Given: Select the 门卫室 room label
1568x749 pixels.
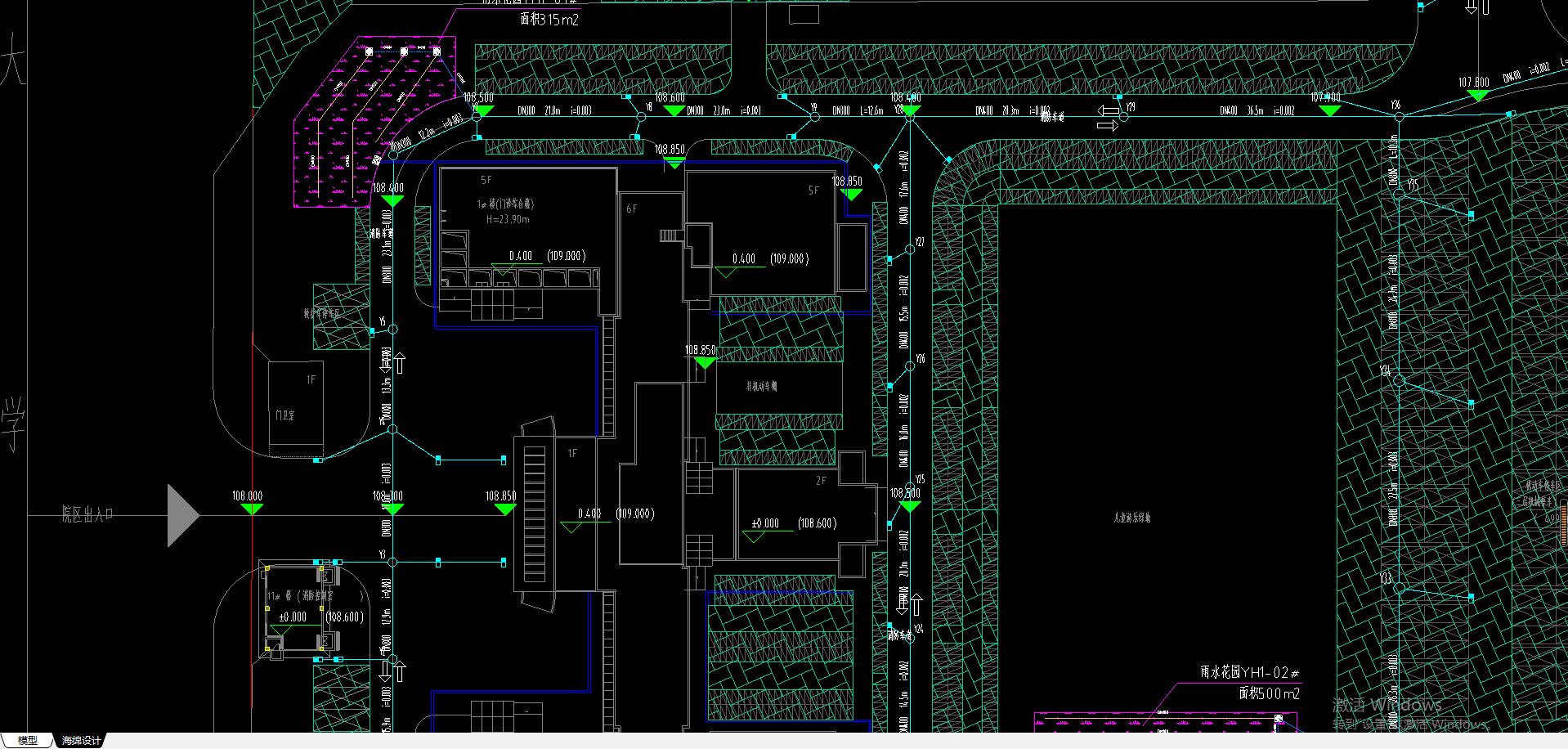Looking at the screenshot, I should (x=284, y=415).
